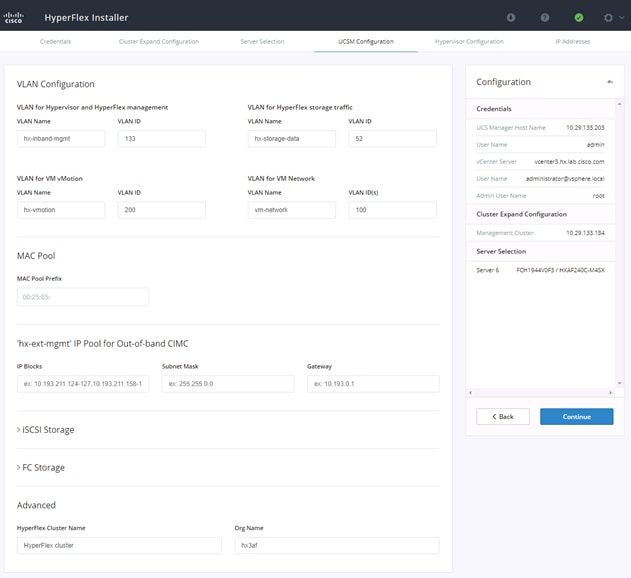Edit the storage VLAN ID field 52
Screen dimensions: 631x578
[392, 138]
